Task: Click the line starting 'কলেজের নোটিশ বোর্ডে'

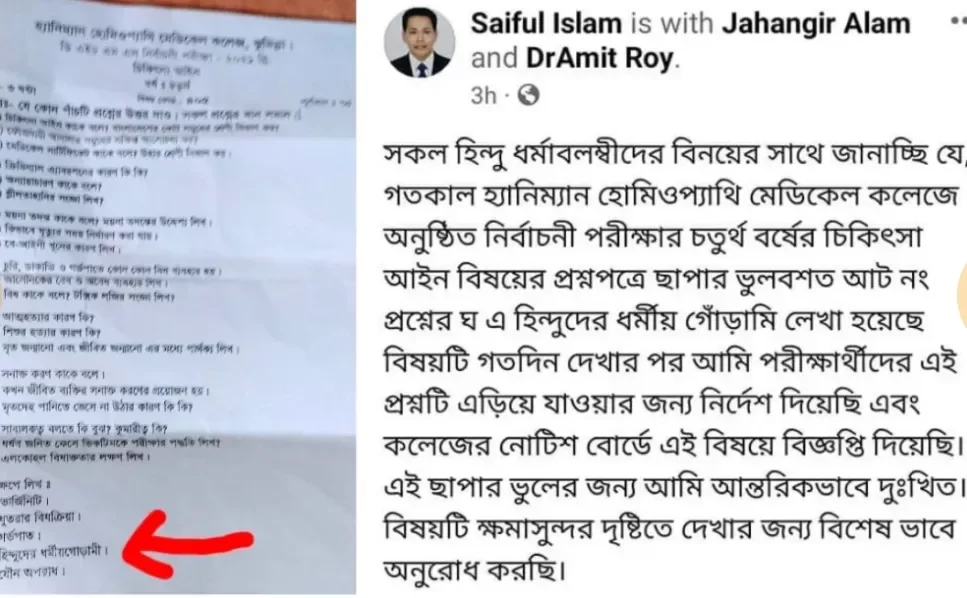Action: 673,445
